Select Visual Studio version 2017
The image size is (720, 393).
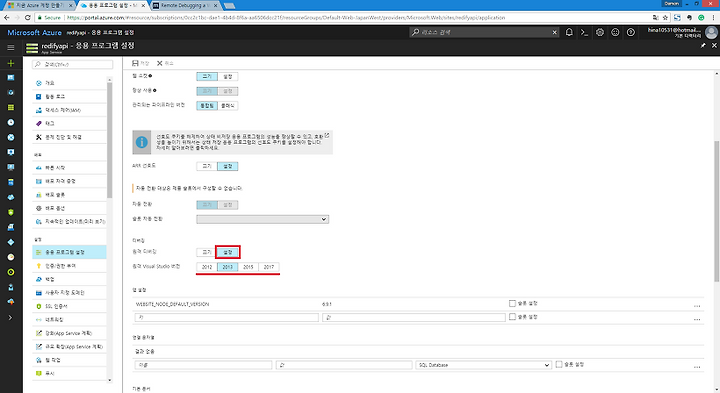point(269,267)
